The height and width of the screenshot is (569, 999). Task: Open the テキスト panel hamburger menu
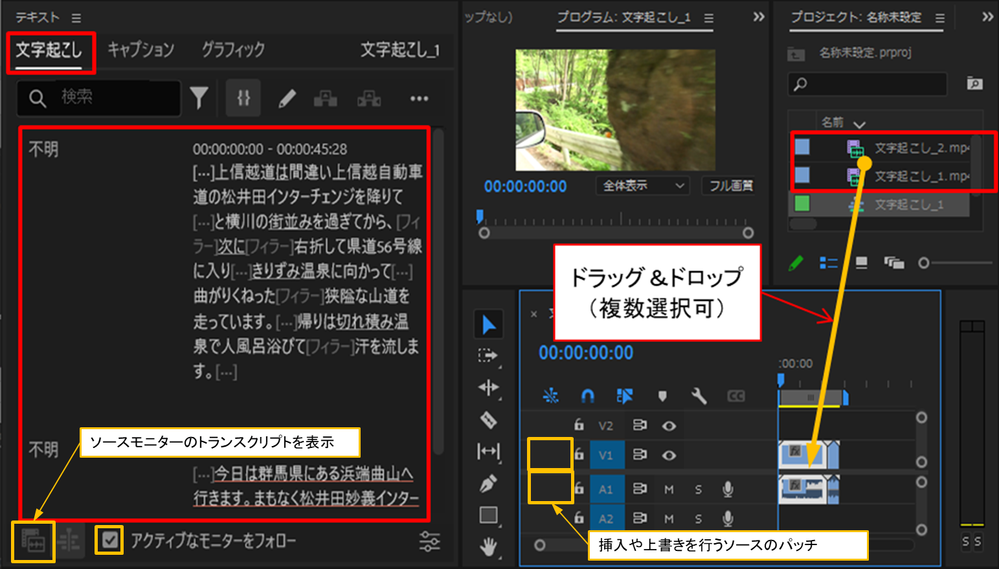[x=76, y=18]
